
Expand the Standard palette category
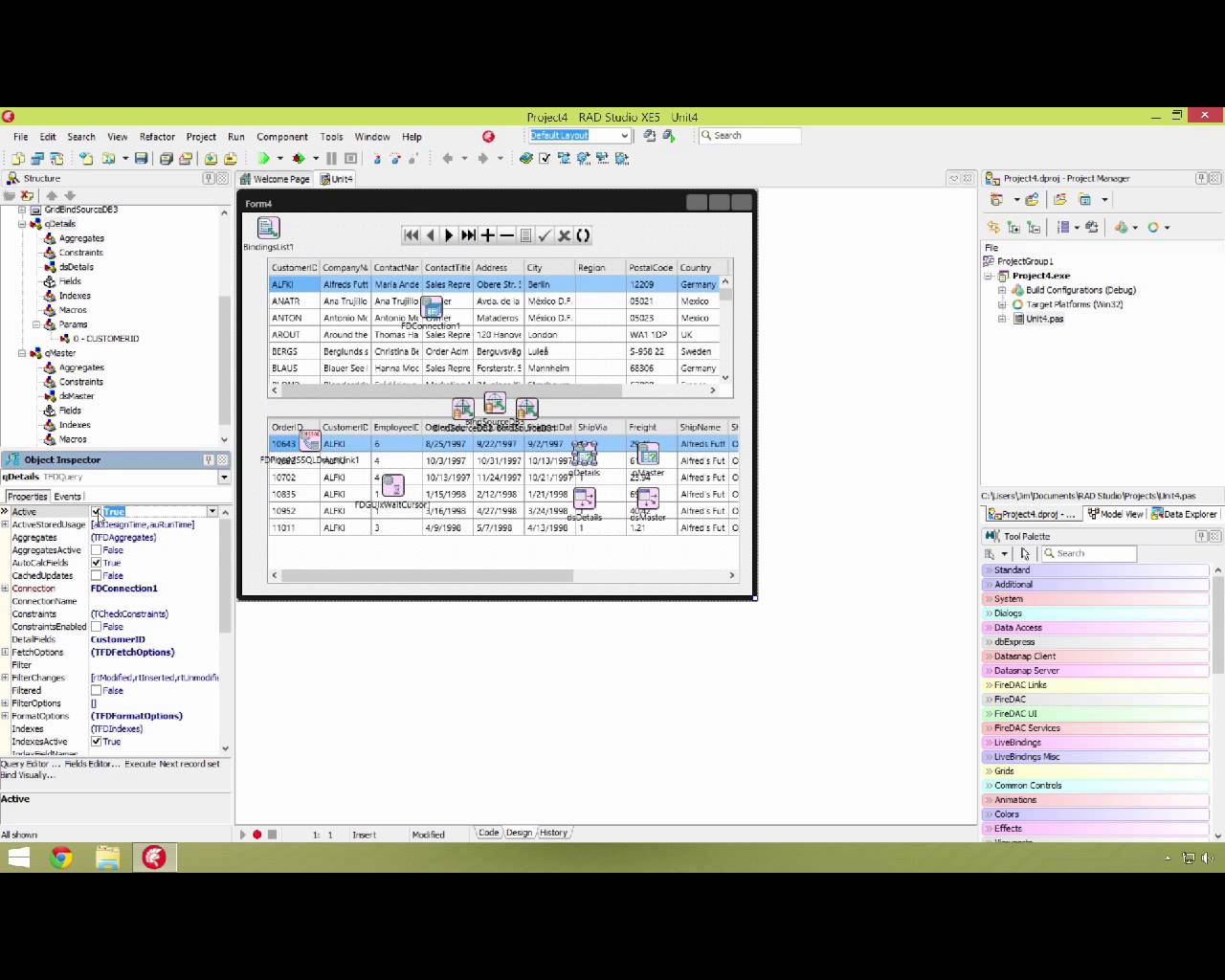click(x=1096, y=570)
